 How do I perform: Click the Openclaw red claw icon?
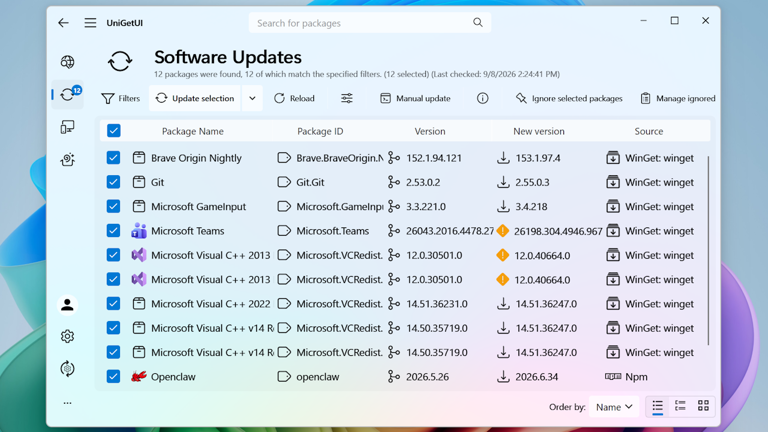tap(139, 376)
